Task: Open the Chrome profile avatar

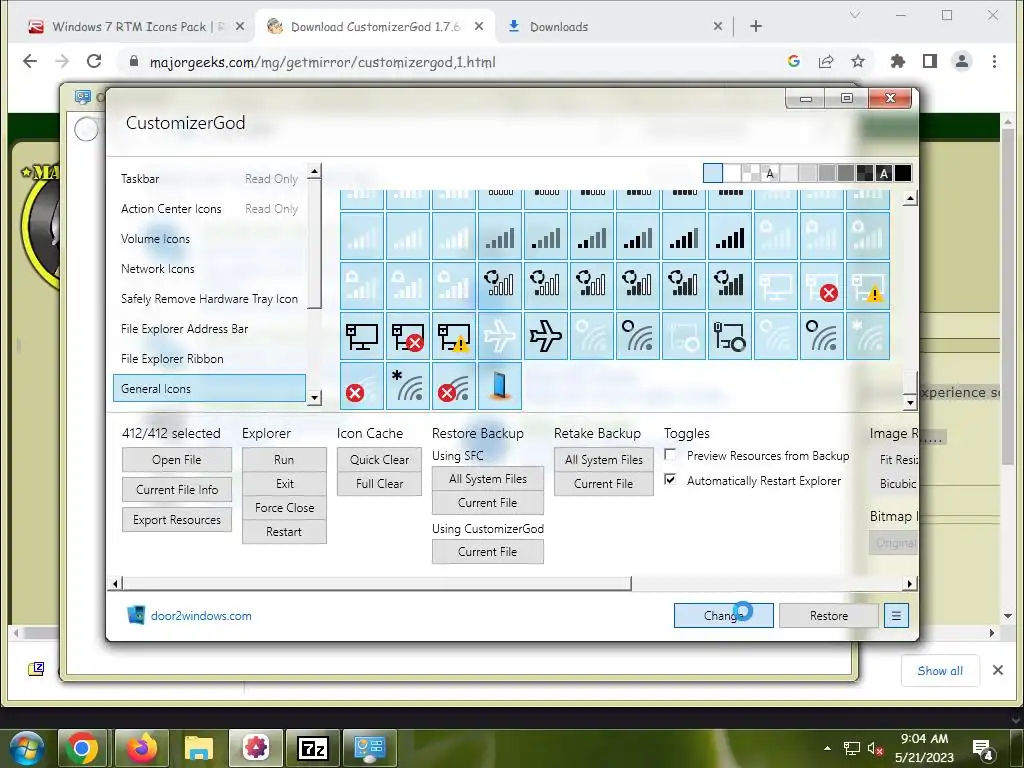Action: pyautogui.click(x=962, y=61)
